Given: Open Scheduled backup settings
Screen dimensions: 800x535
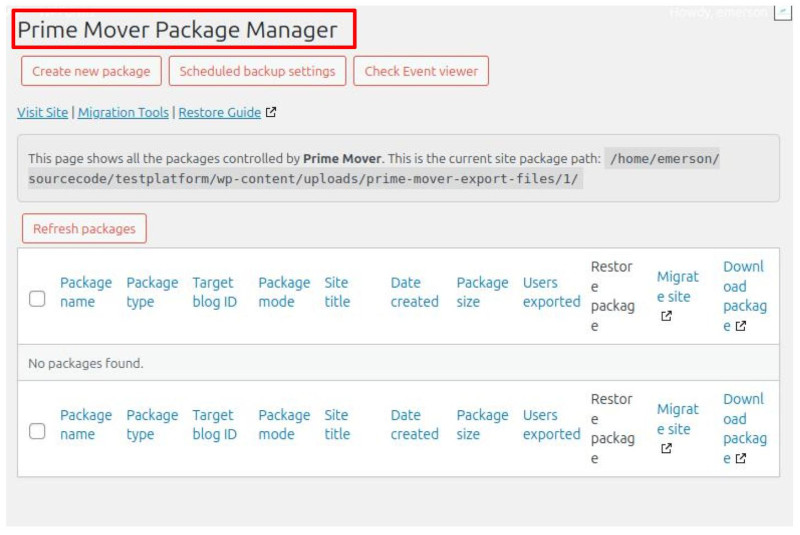Looking at the screenshot, I should (257, 71).
